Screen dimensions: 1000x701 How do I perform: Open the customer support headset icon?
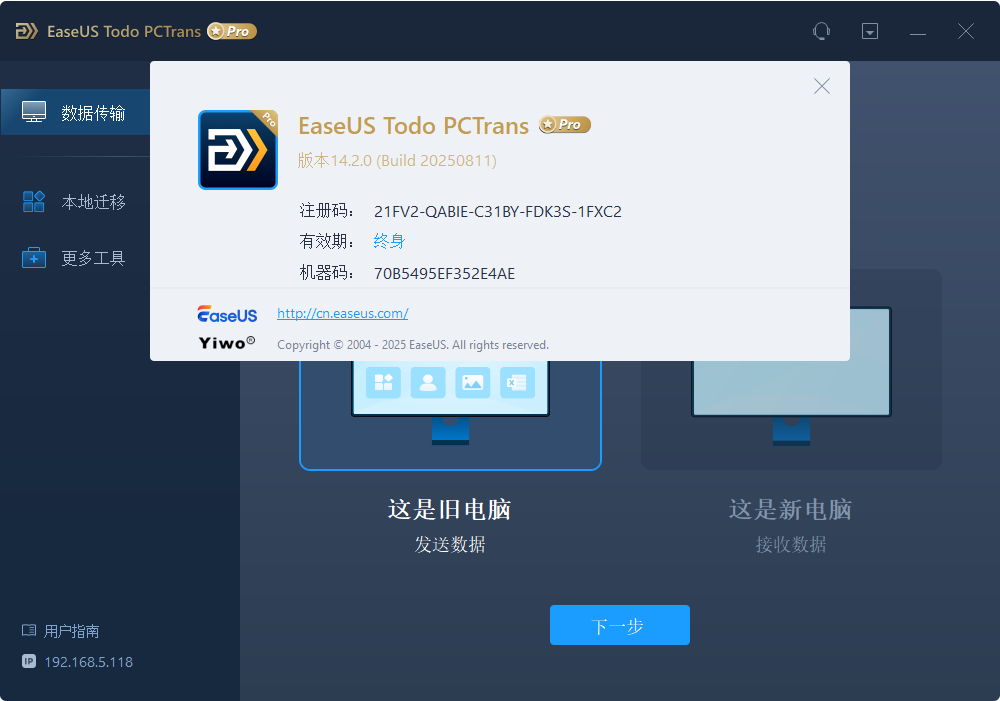click(x=821, y=31)
